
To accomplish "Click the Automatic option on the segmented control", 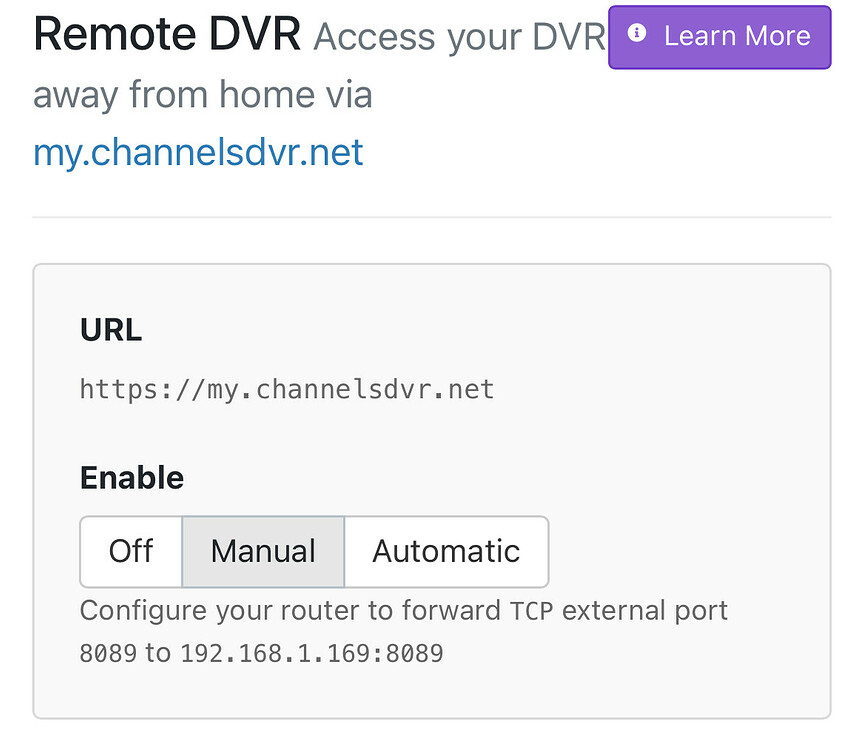I will pos(446,551).
